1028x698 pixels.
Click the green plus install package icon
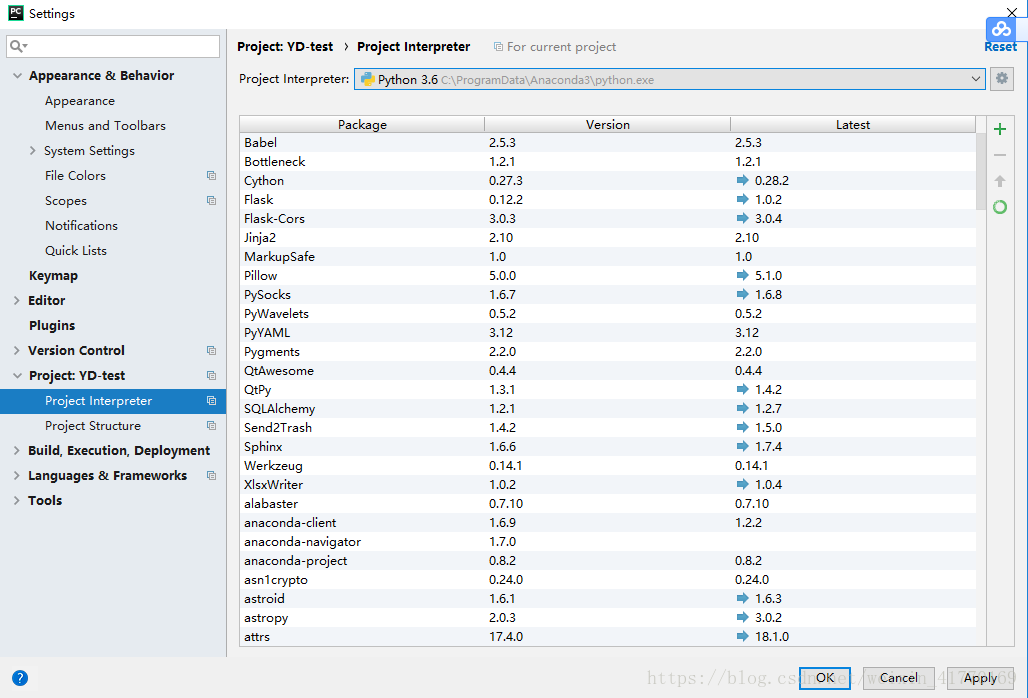[x=999, y=129]
